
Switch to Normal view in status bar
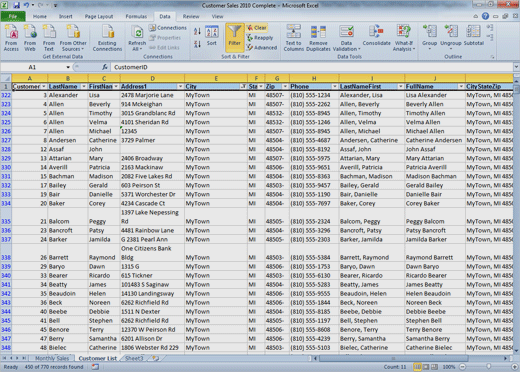(x=417, y=367)
